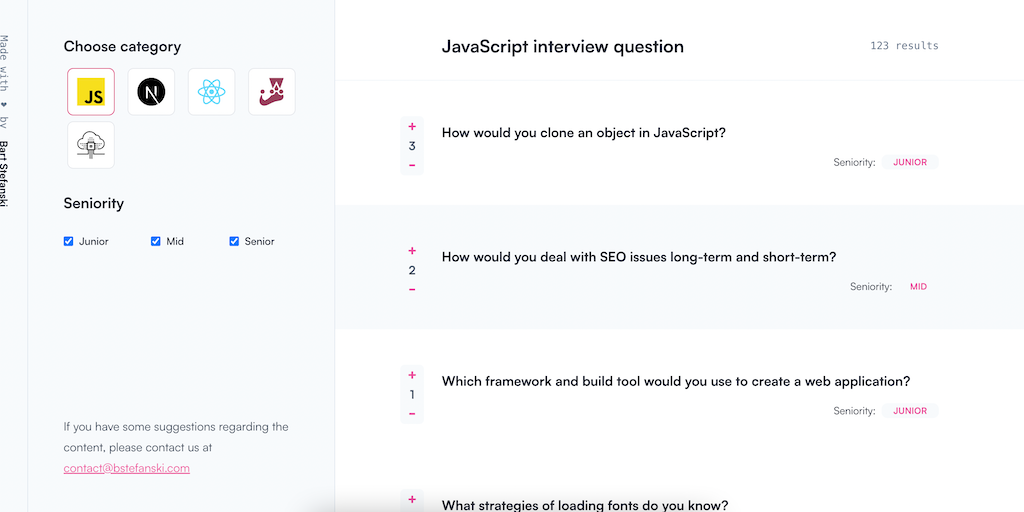Expand the SEO issues long-term question
Screen dimensions: 1024x512
pos(638,257)
